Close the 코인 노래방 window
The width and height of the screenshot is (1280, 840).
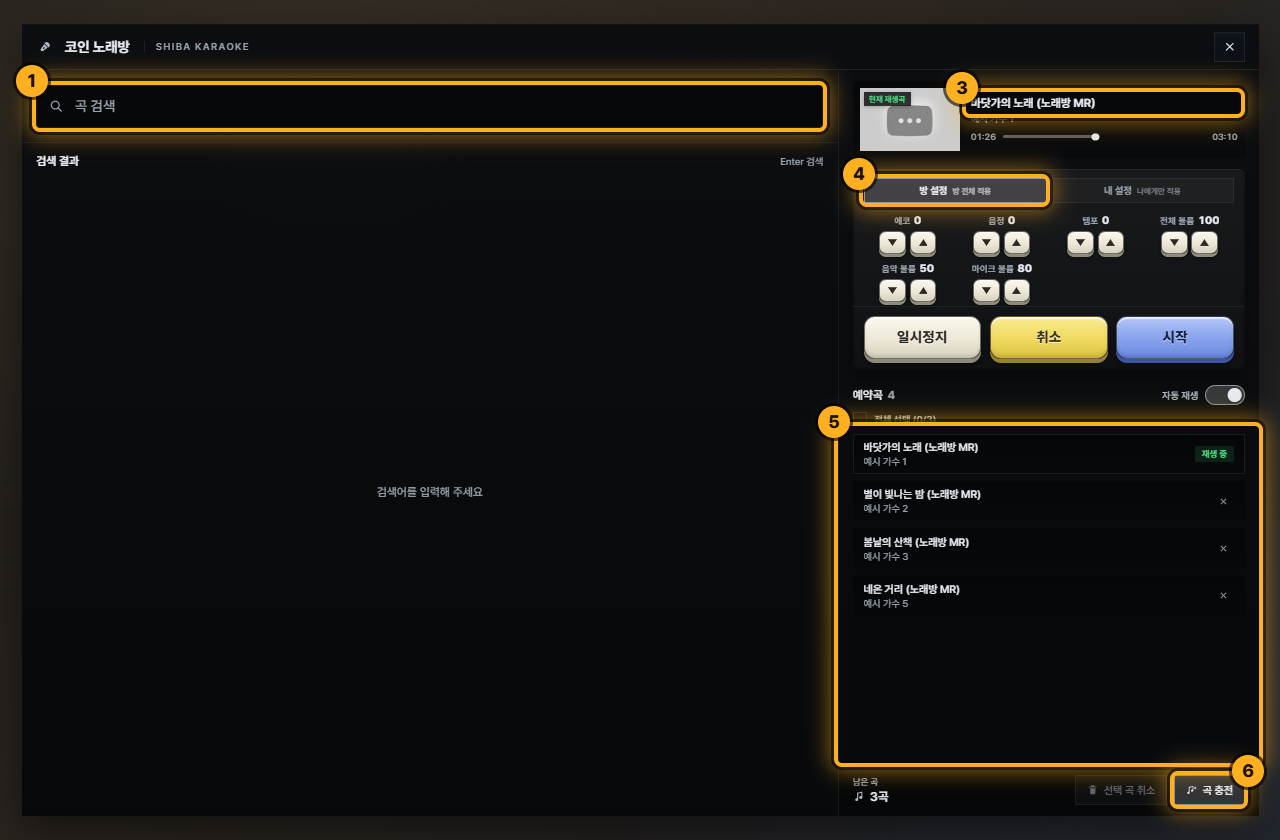1230,47
